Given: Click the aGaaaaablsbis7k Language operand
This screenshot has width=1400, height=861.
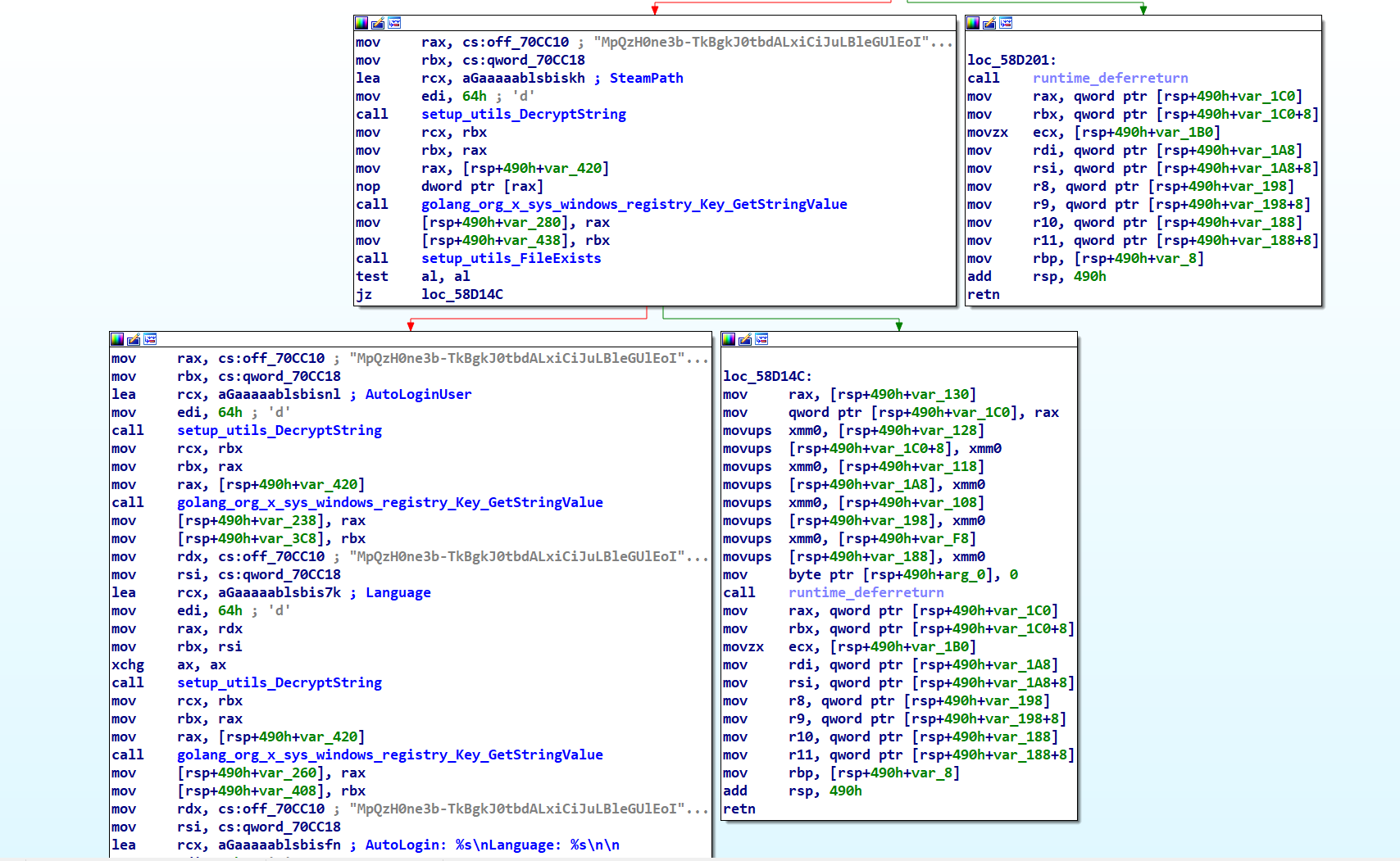Looking at the screenshot, I should tap(279, 593).
